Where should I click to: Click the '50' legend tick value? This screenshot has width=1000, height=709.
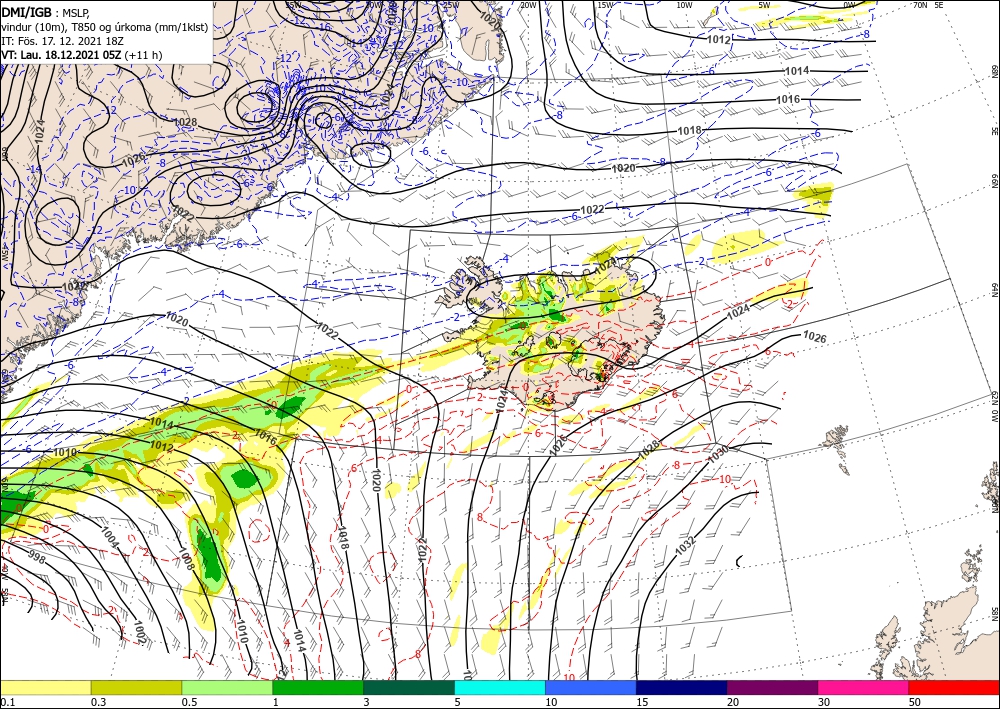915,702
